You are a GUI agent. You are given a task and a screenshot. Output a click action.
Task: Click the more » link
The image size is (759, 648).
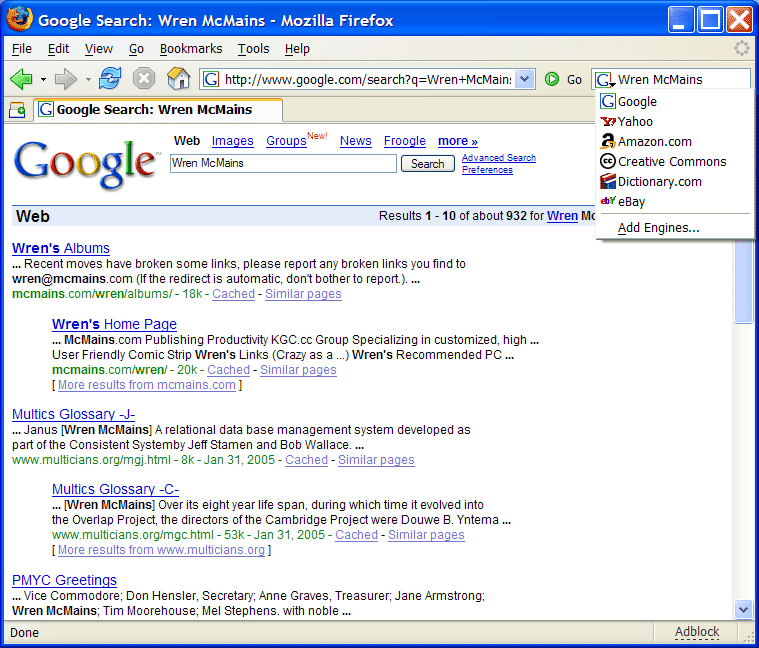(457, 141)
